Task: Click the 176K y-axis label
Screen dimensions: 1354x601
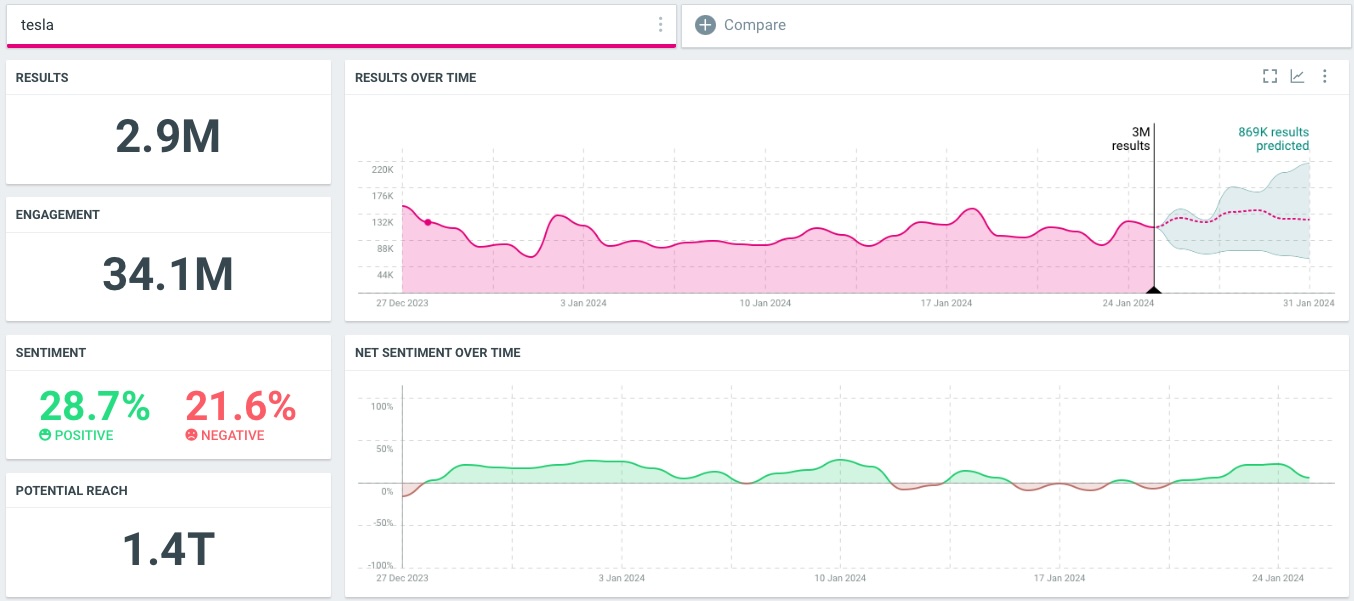Action: (383, 196)
